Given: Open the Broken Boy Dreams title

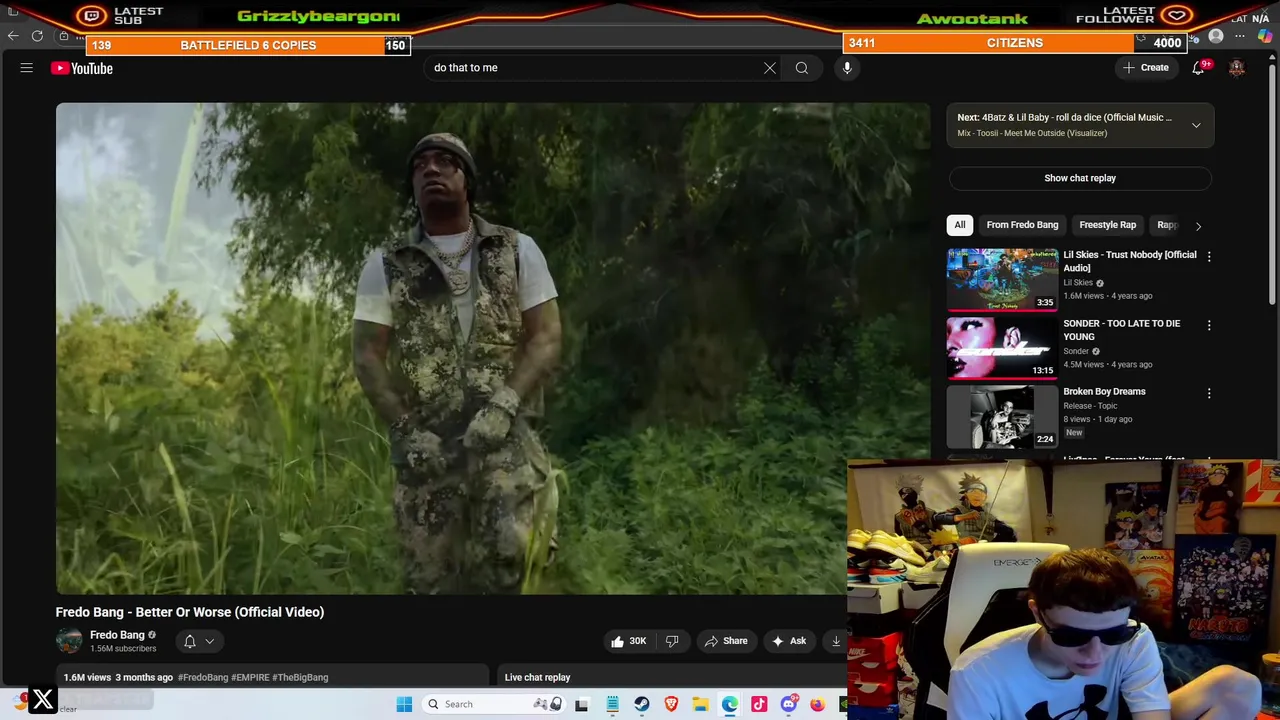Looking at the screenshot, I should click(x=1104, y=392).
